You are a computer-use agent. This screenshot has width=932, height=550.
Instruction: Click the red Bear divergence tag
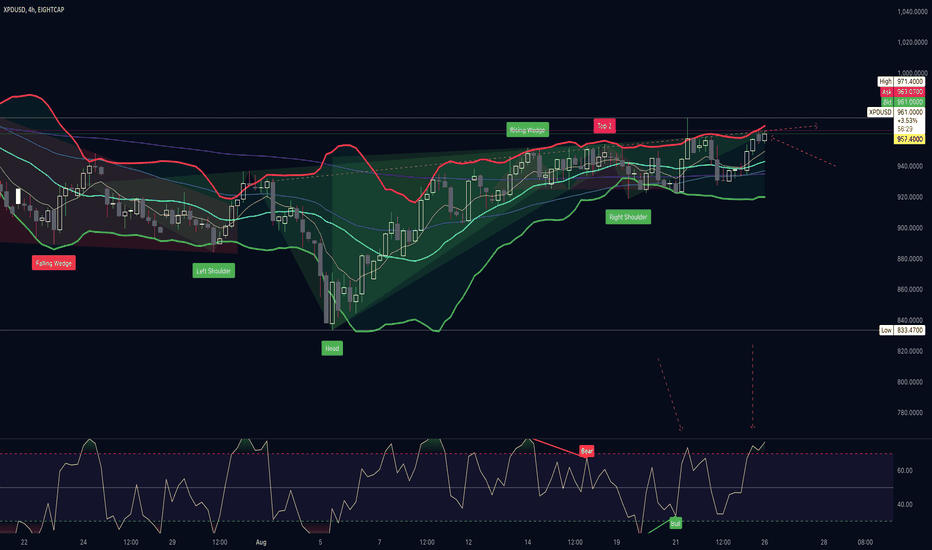click(x=587, y=451)
